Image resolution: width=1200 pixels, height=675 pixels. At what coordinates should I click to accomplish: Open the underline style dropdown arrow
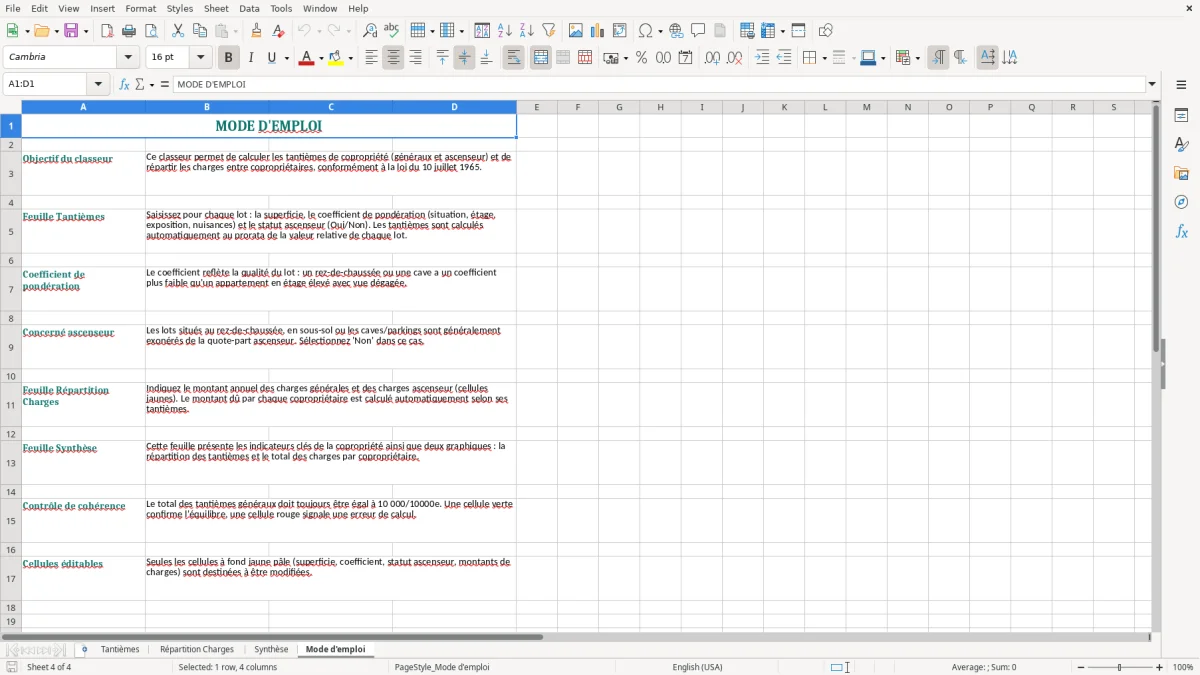pos(286,58)
